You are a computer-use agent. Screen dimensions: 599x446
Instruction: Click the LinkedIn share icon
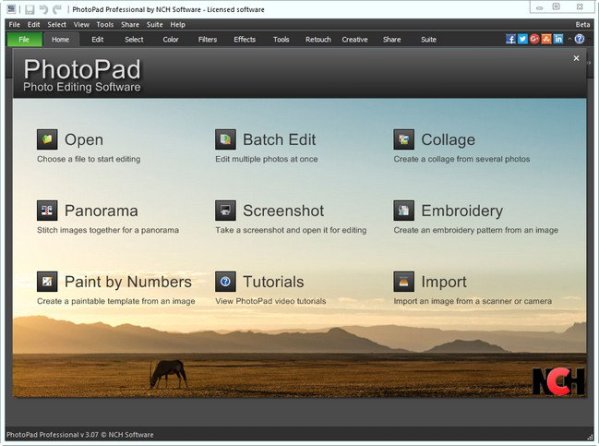(x=558, y=39)
